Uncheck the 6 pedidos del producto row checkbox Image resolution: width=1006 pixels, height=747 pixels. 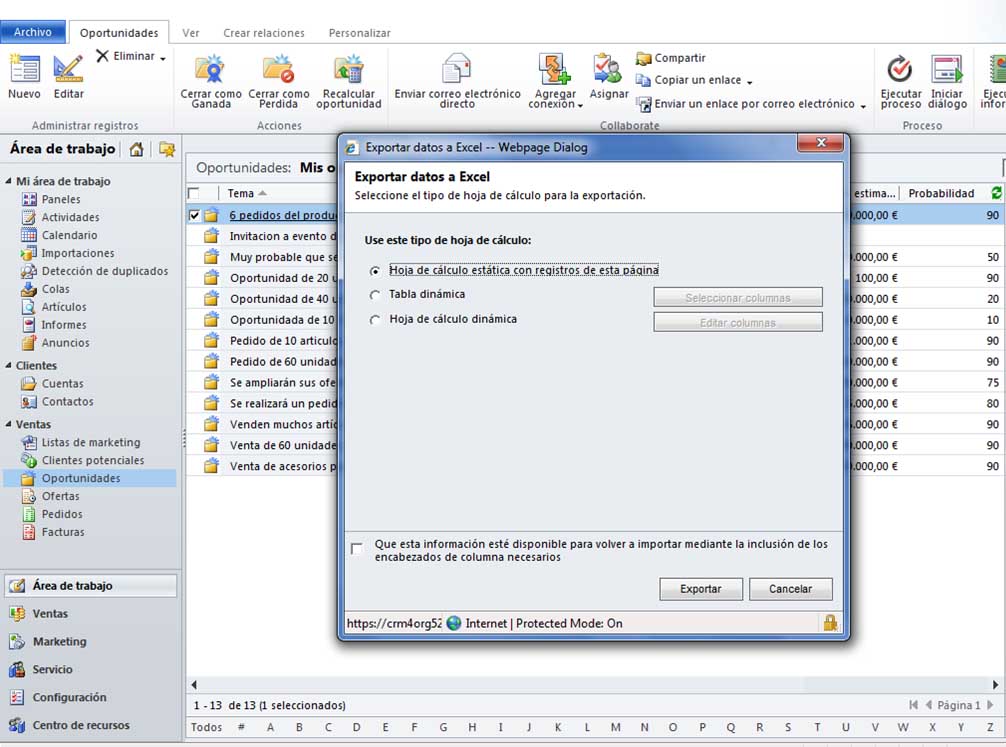[194, 216]
